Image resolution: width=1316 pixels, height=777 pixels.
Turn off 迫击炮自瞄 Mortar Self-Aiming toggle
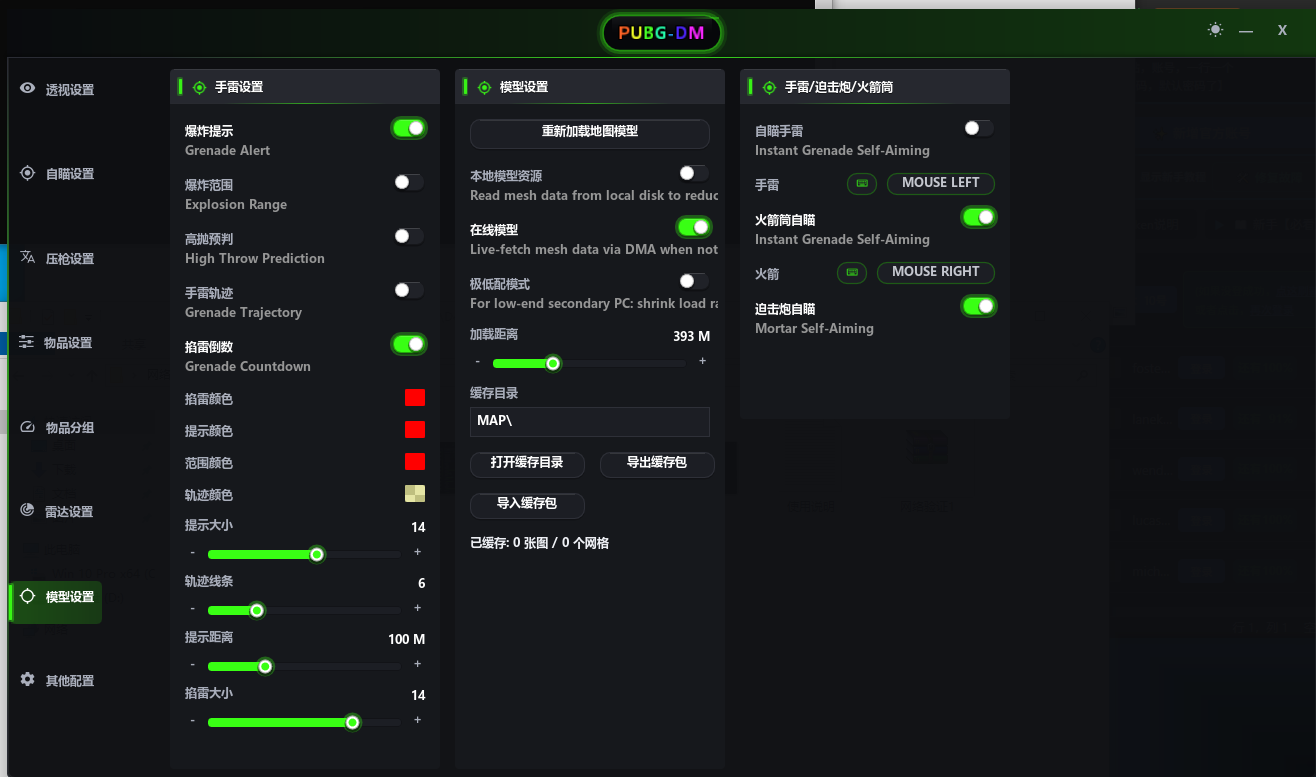[979, 306]
